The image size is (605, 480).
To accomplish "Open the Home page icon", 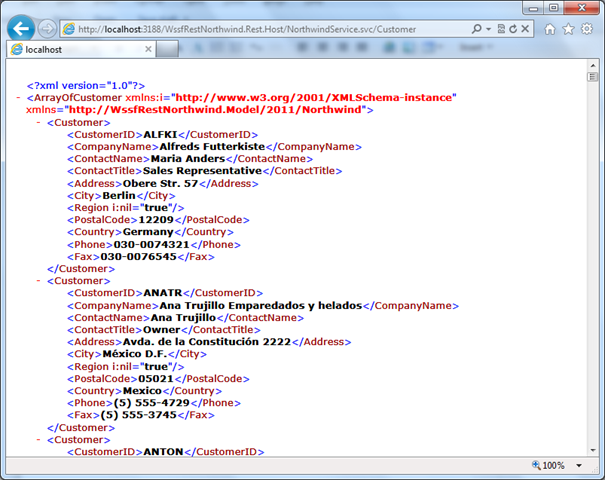I will coord(551,29).
